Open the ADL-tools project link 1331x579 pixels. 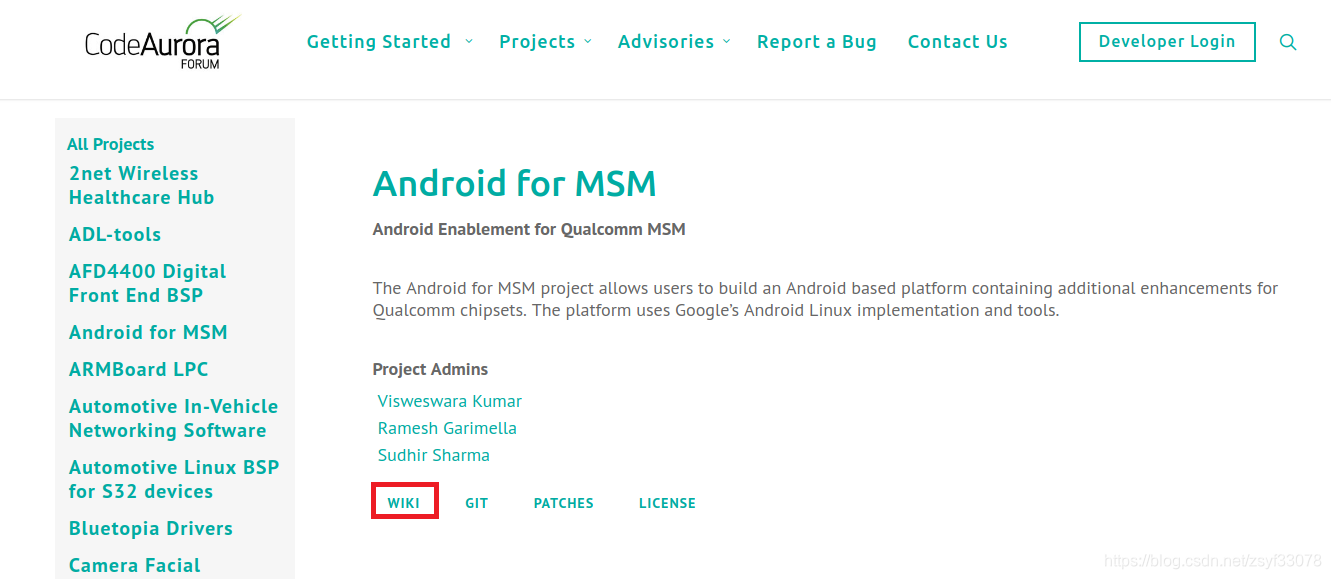(115, 234)
